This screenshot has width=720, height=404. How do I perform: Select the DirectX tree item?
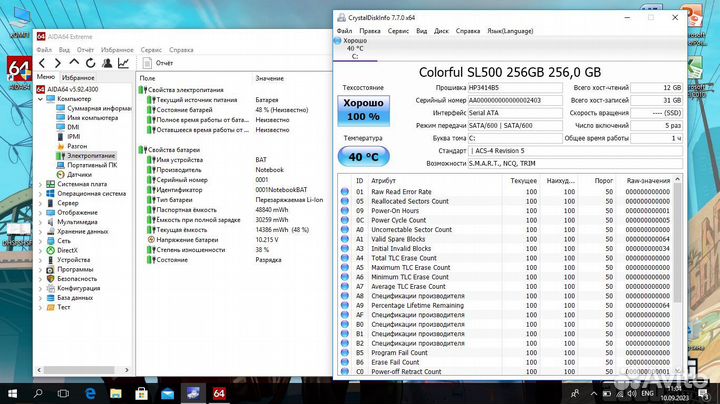point(62,250)
